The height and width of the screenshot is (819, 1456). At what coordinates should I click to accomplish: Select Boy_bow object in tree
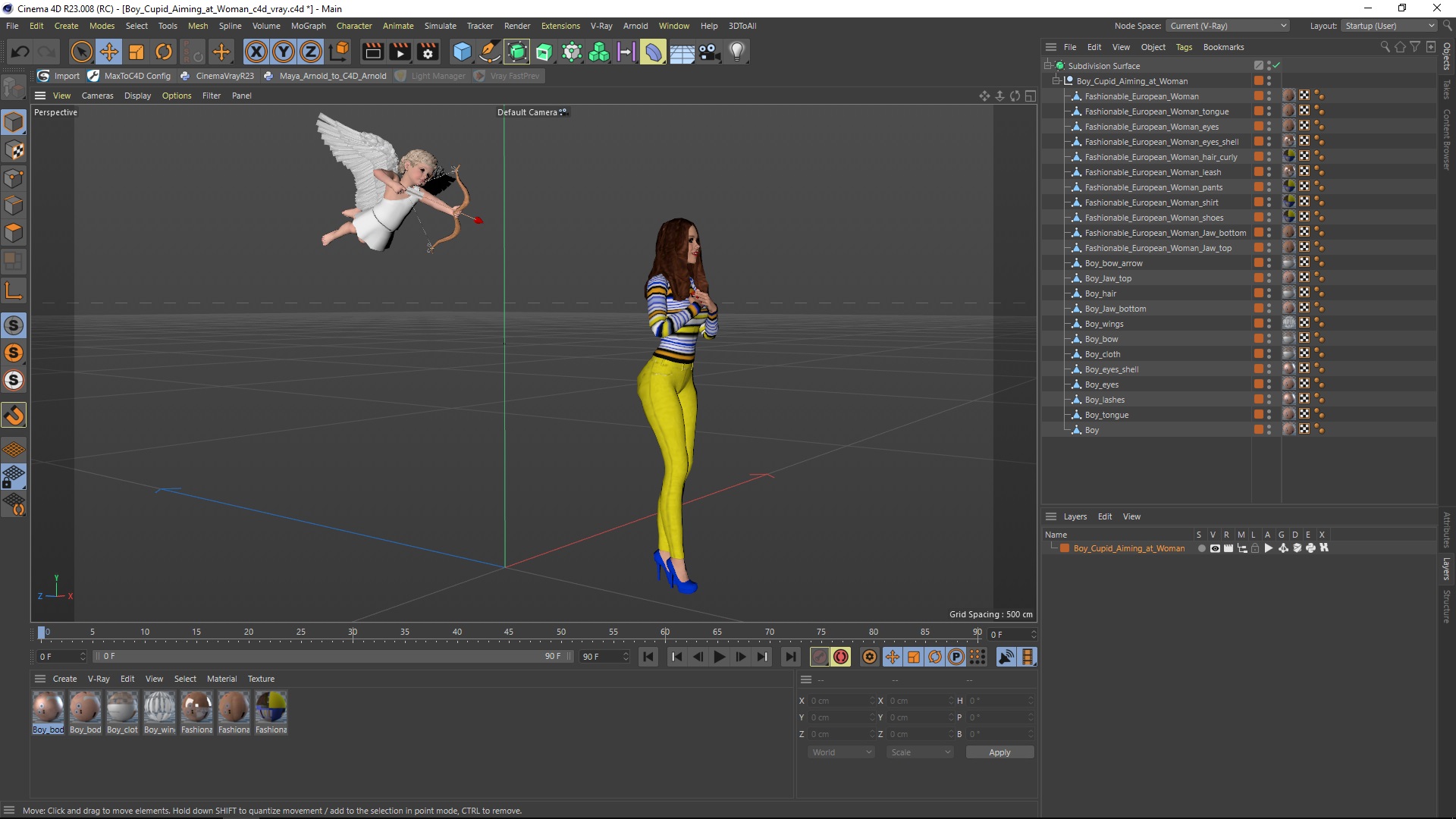[1101, 339]
